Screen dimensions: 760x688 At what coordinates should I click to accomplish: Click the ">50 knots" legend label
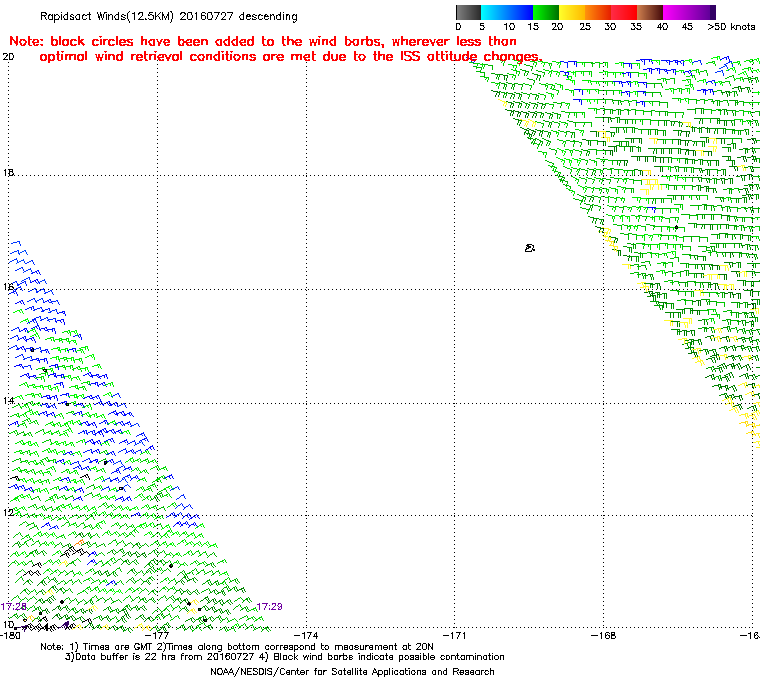click(x=731, y=27)
